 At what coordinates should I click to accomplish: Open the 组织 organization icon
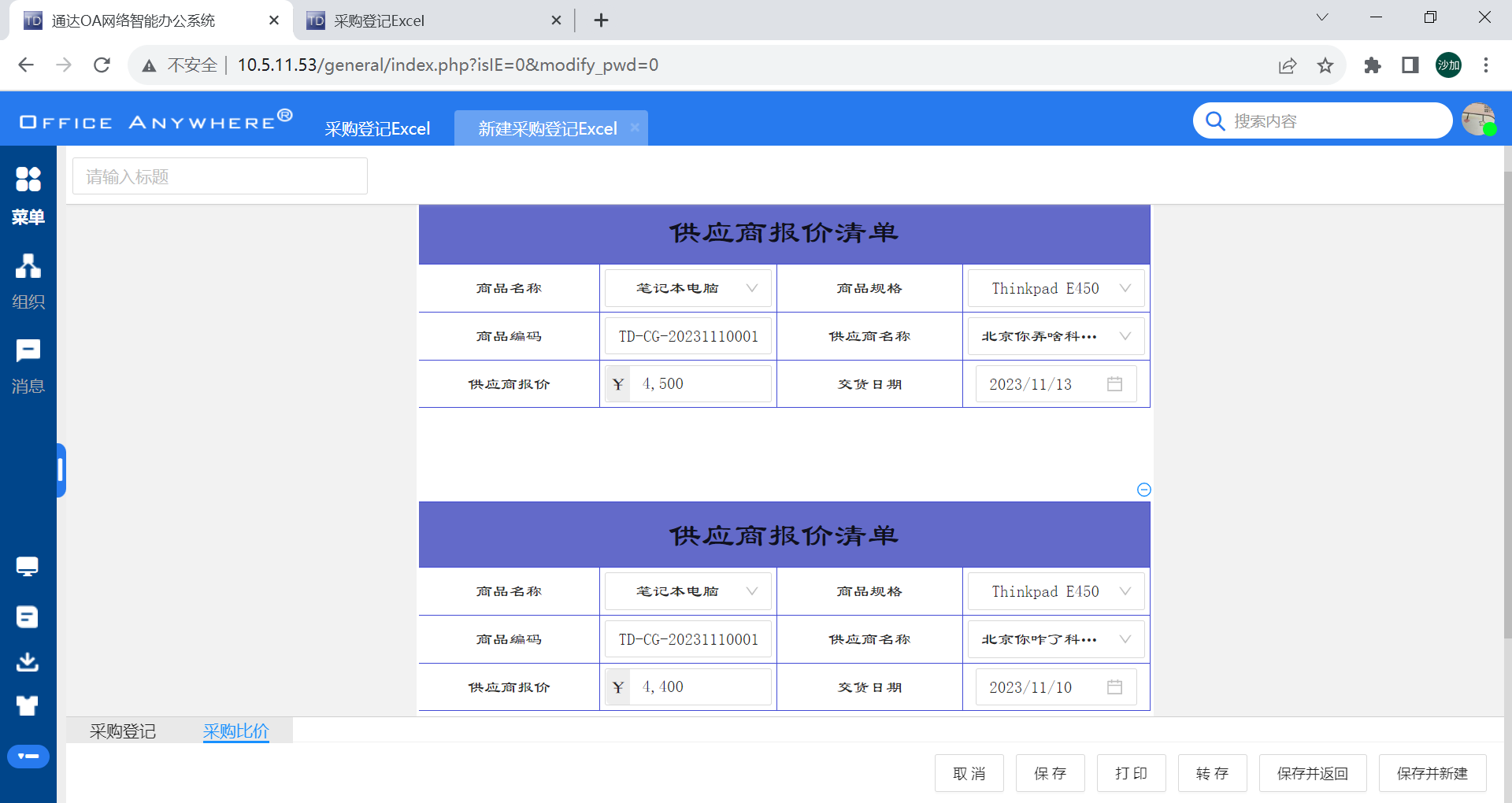click(28, 266)
